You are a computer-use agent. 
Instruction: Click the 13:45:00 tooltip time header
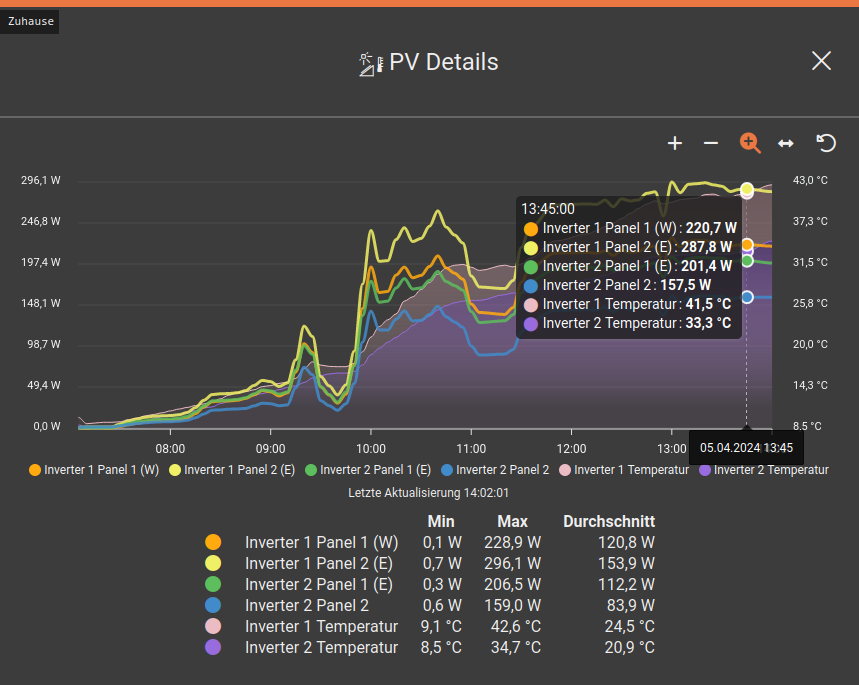(548, 209)
